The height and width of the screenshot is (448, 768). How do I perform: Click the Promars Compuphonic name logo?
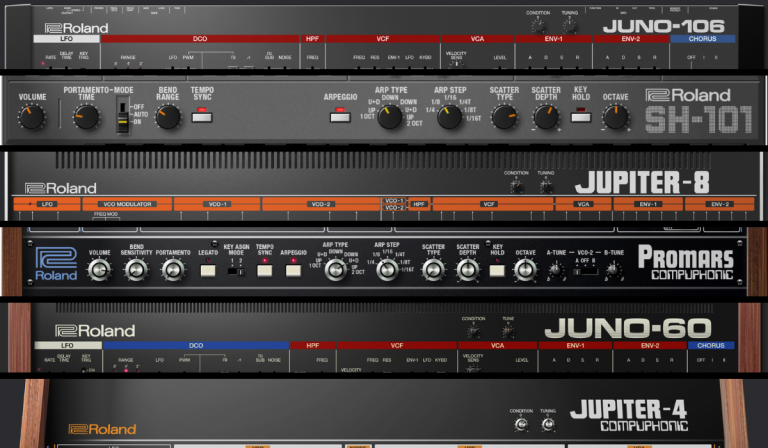click(686, 263)
